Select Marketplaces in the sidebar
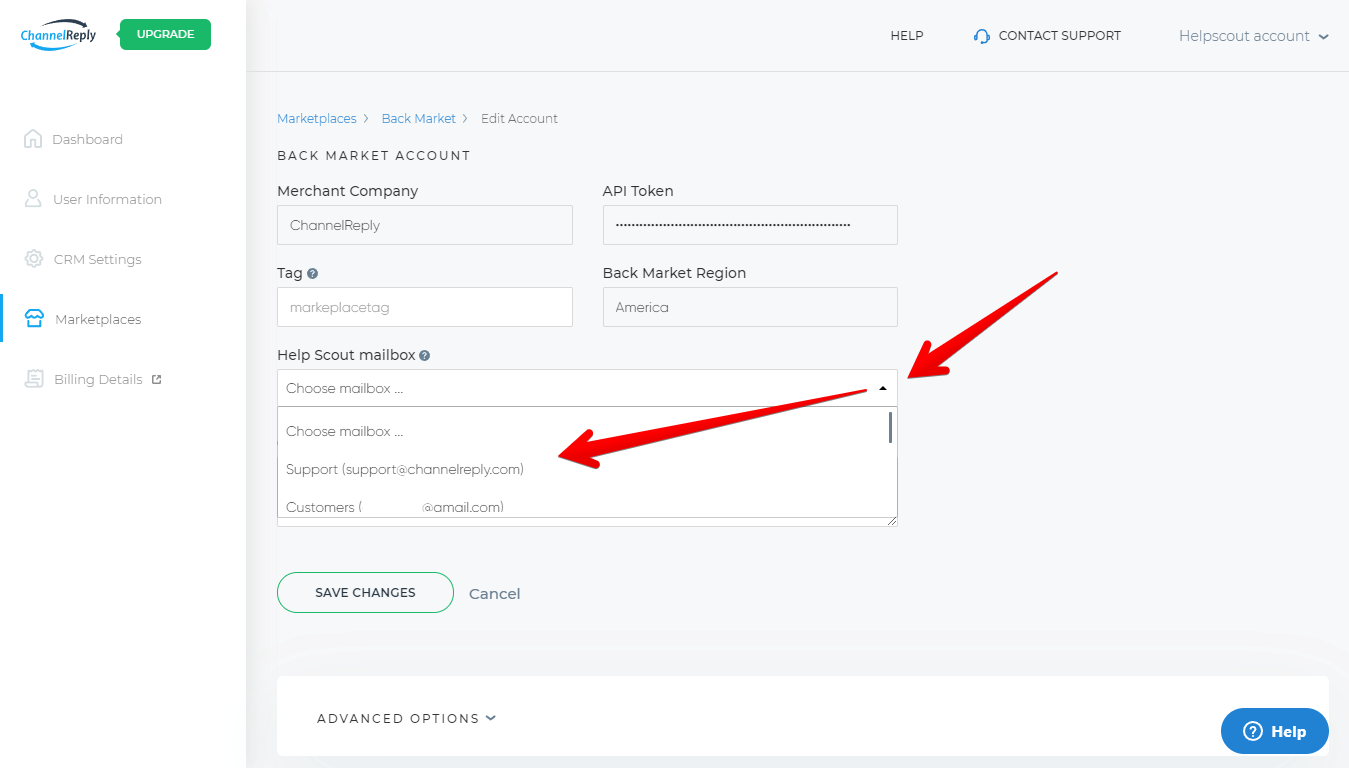Image resolution: width=1349 pixels, height=768 pixels. (98, 319)
